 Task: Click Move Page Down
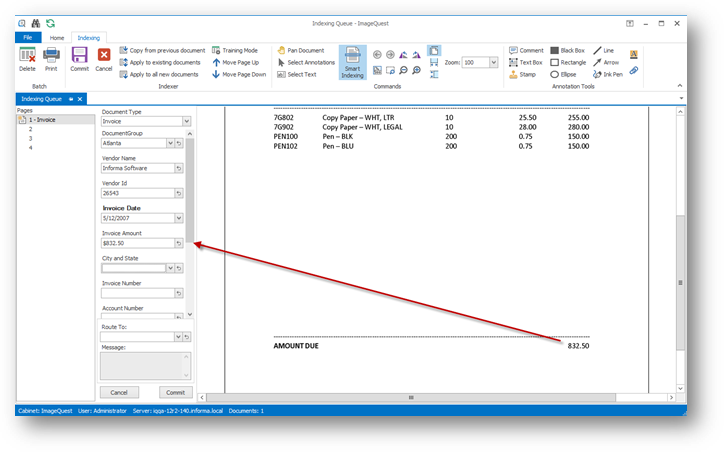[x=239, y=74]
